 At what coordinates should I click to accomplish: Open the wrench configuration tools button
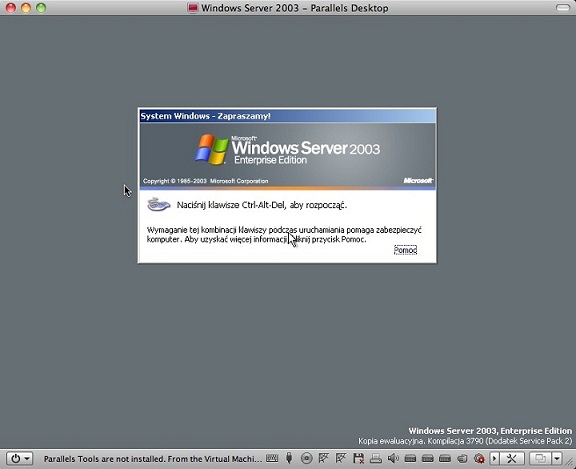(511, 458)
